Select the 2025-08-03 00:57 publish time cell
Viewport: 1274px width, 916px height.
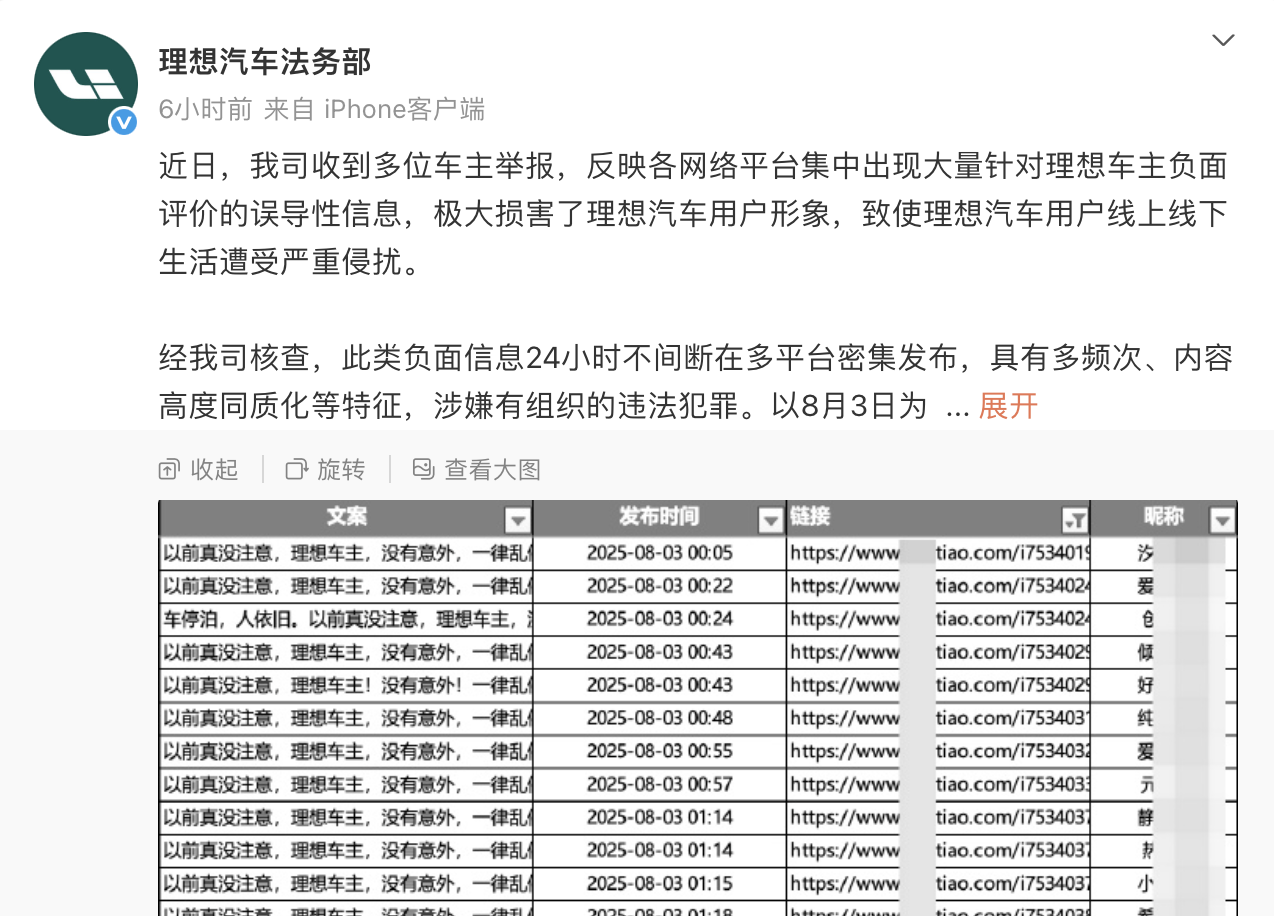(x=659, y=784)
